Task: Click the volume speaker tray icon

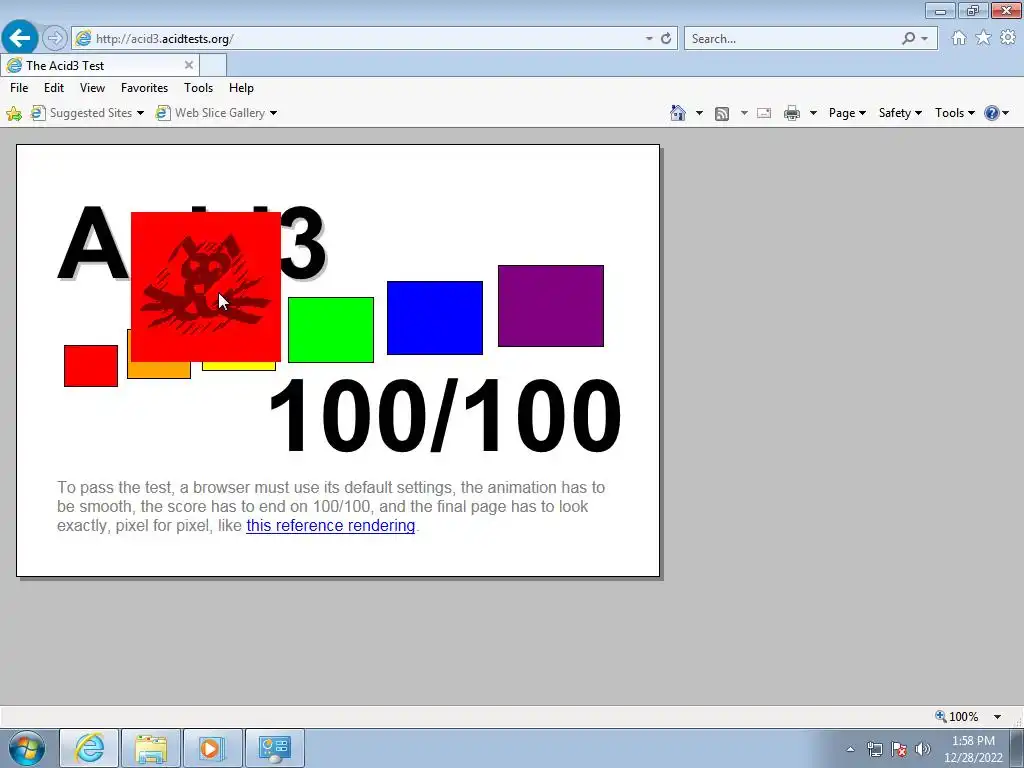Action: pyautogui.click(x=922, y=749)
